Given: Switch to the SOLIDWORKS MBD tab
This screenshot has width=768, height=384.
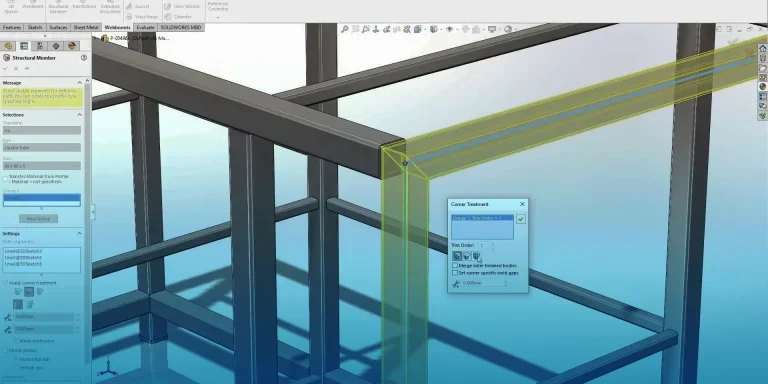Looking at the screenshot, I should (x=181, y=27).
